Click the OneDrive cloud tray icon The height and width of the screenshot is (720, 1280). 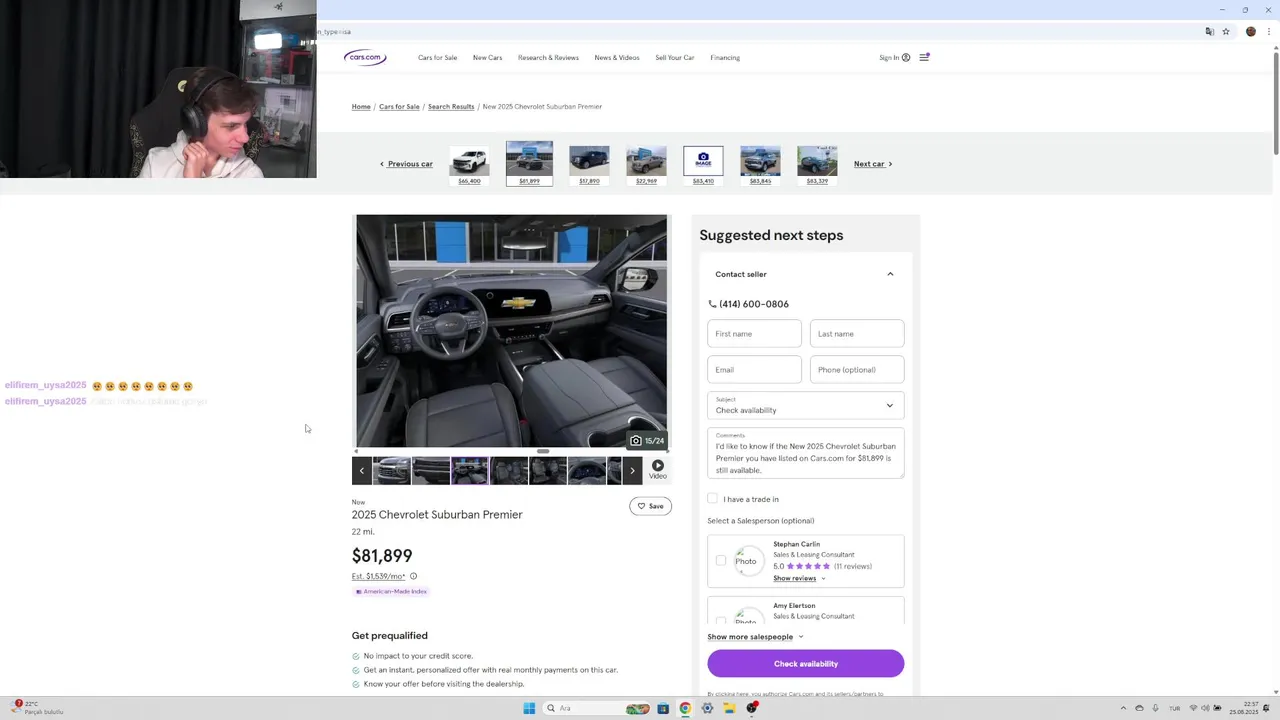coord(1139,708)
